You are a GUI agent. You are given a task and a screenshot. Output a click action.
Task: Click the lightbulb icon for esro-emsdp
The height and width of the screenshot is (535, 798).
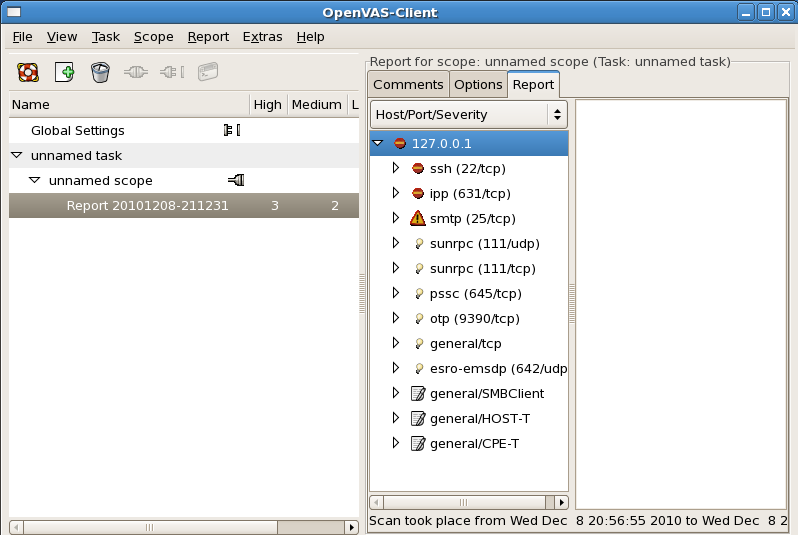(x=419, y=369)
